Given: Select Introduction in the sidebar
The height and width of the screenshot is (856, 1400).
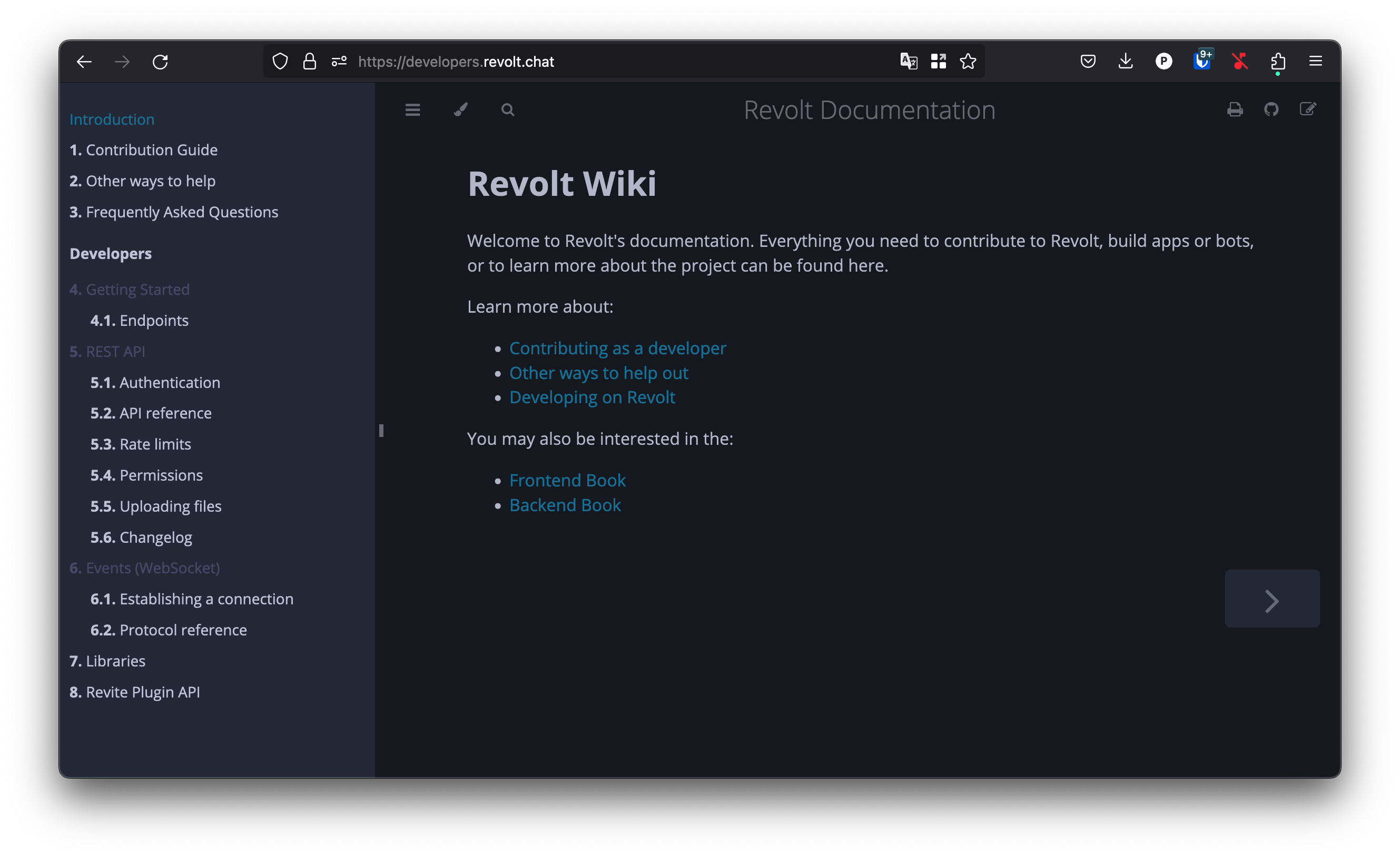Looking at the screenshot, I should tap(112, 120).
